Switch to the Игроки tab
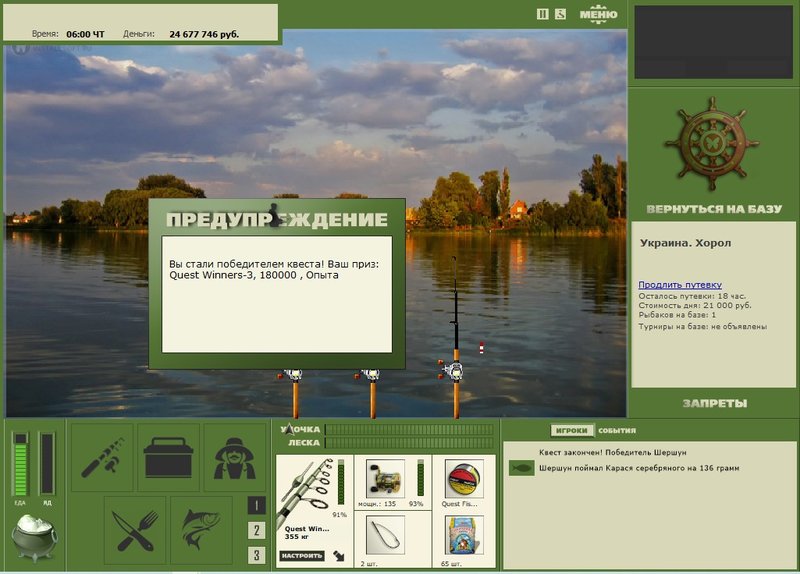Viewport: 800px width, 574px height. point(572,430)
